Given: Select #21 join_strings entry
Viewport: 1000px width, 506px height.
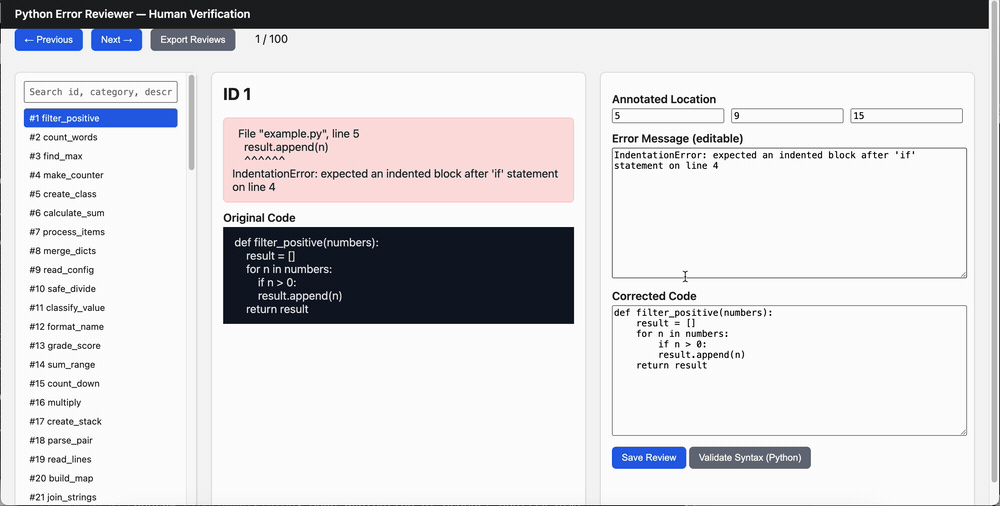Looking at the screenshot, I should tap(101, 497).
